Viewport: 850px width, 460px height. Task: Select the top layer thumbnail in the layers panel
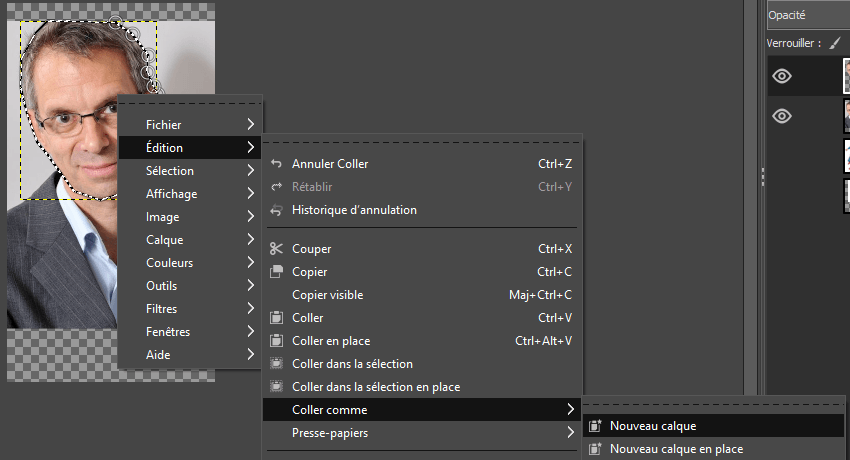click(846, 76)
